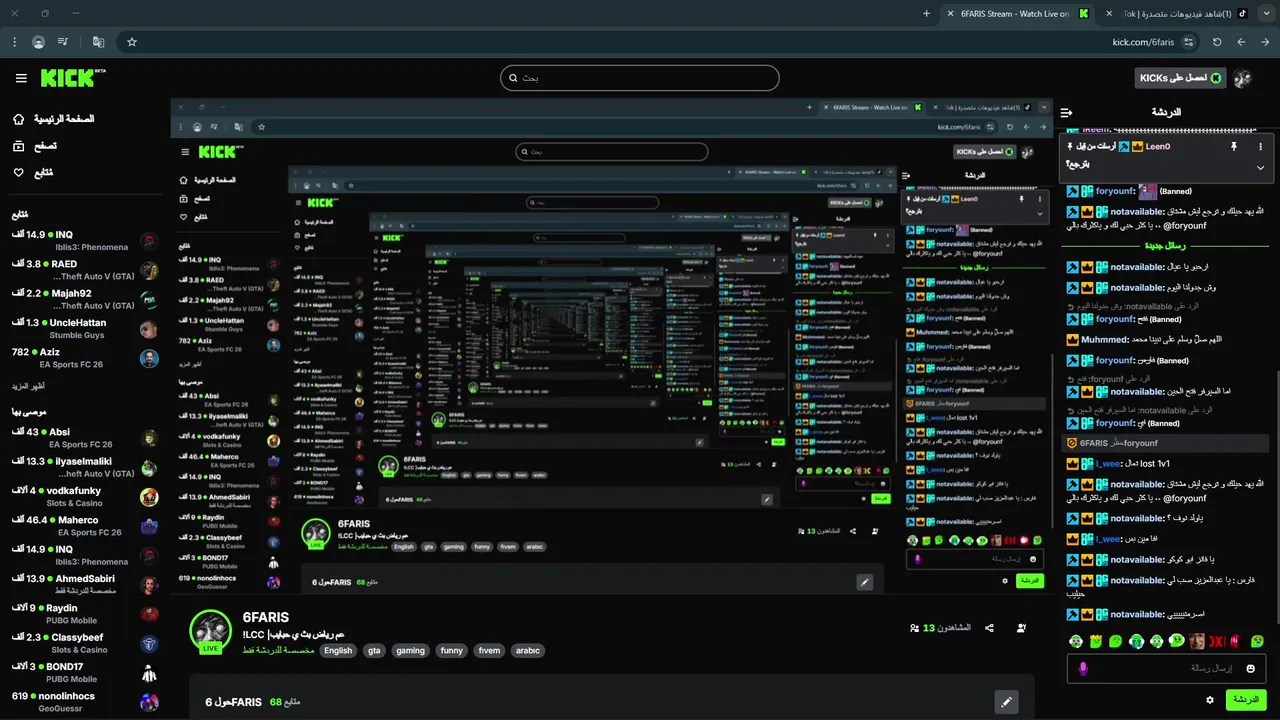The width and height of the screenshot is (1280, 720).
Task: Open the browser three-dot menu
Action: tap(14, 42)
